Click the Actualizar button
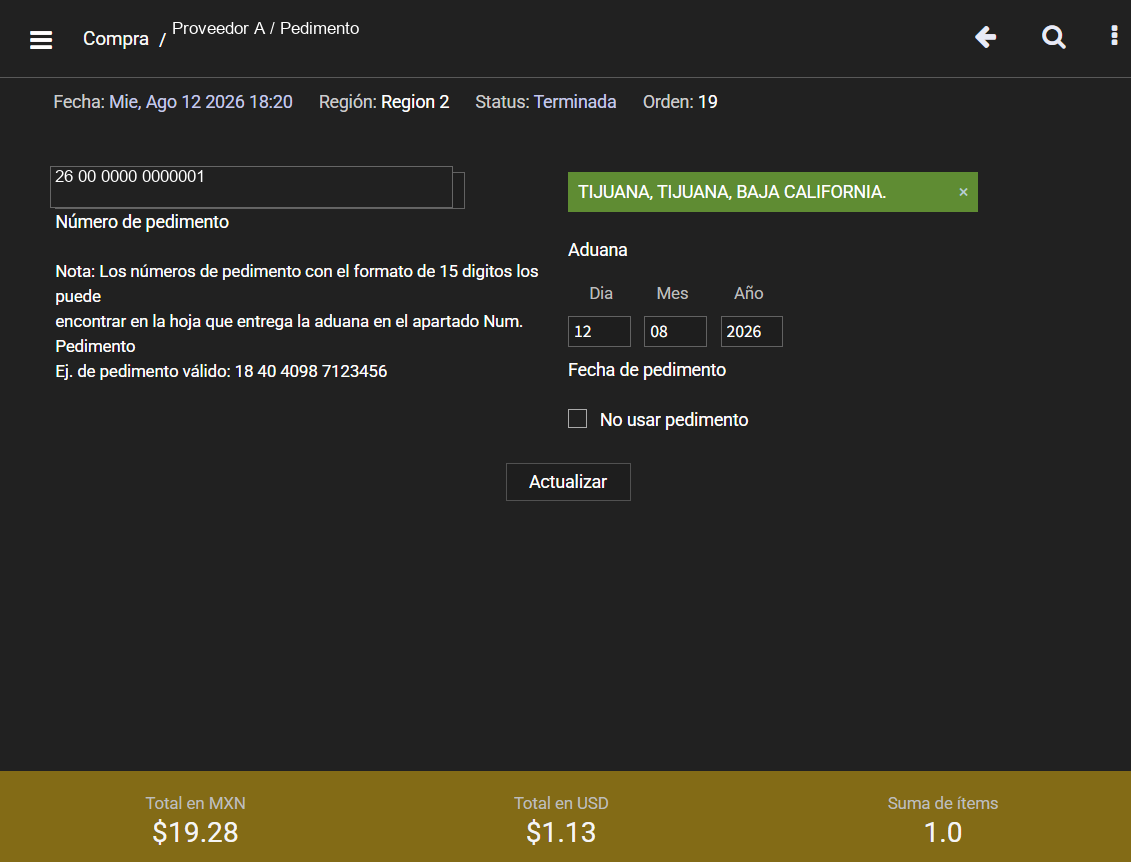 [568, 482]
